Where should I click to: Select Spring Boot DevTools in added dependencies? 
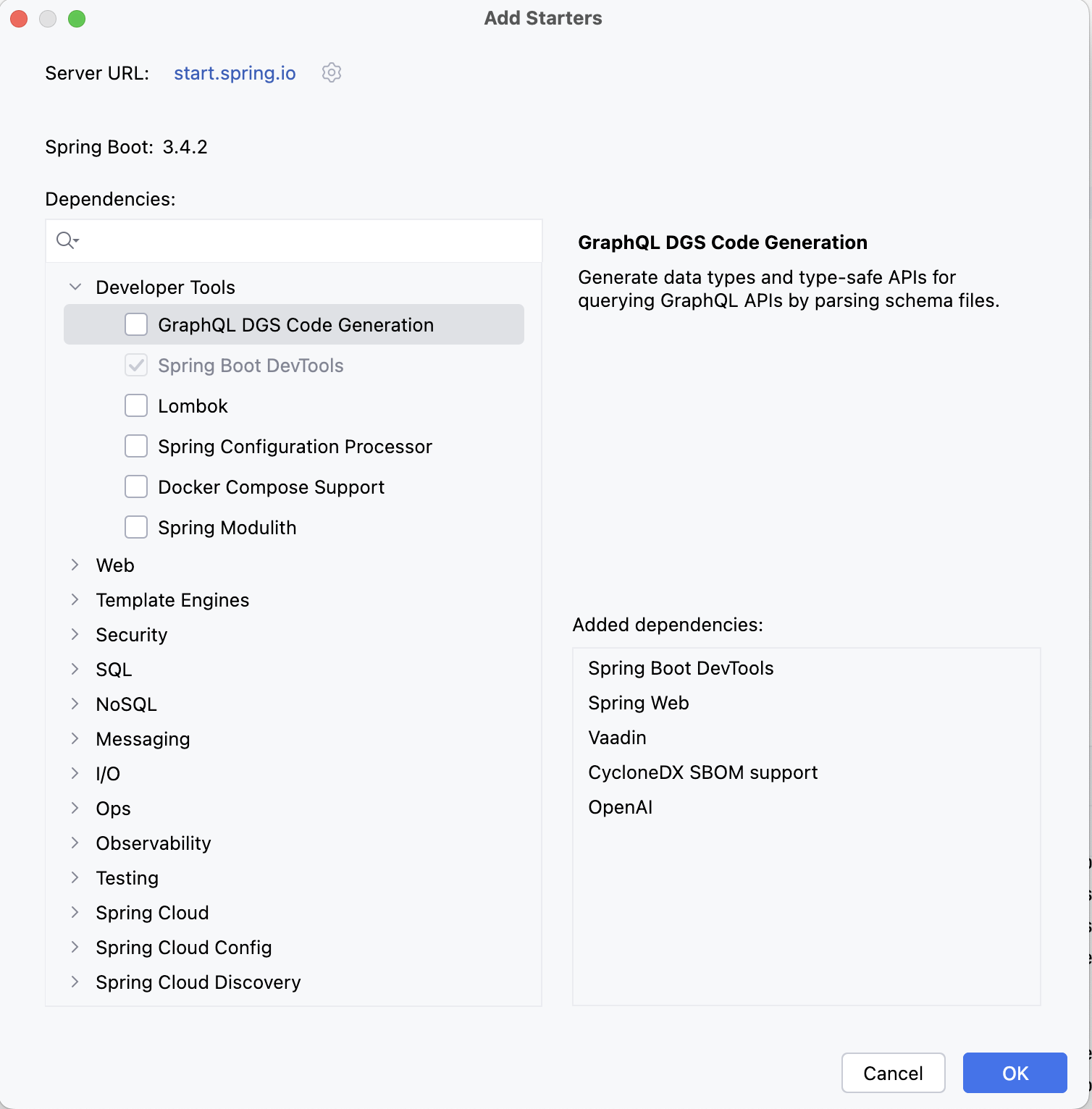pos(681,668)
